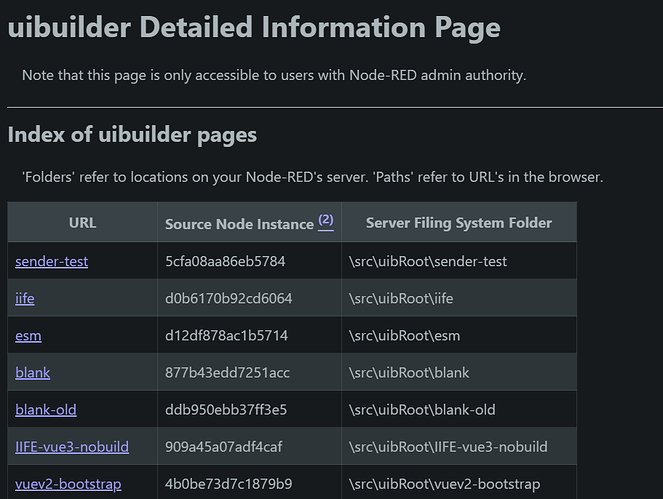Go to the blank-old page link
This screenshot has width=663, height=499.
point(46,409)
